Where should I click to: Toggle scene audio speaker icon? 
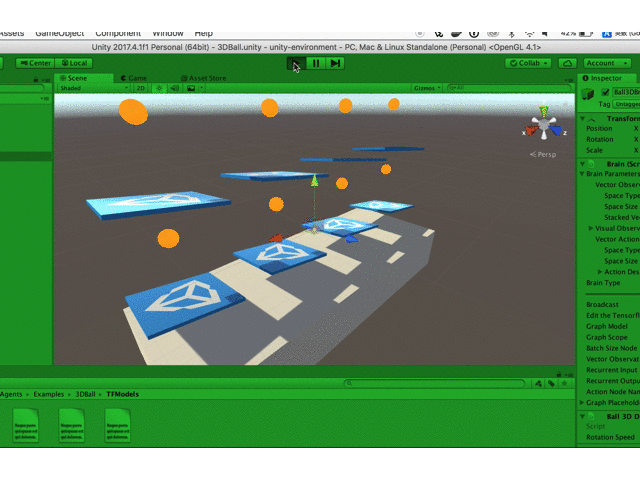(x=175, y=88)
